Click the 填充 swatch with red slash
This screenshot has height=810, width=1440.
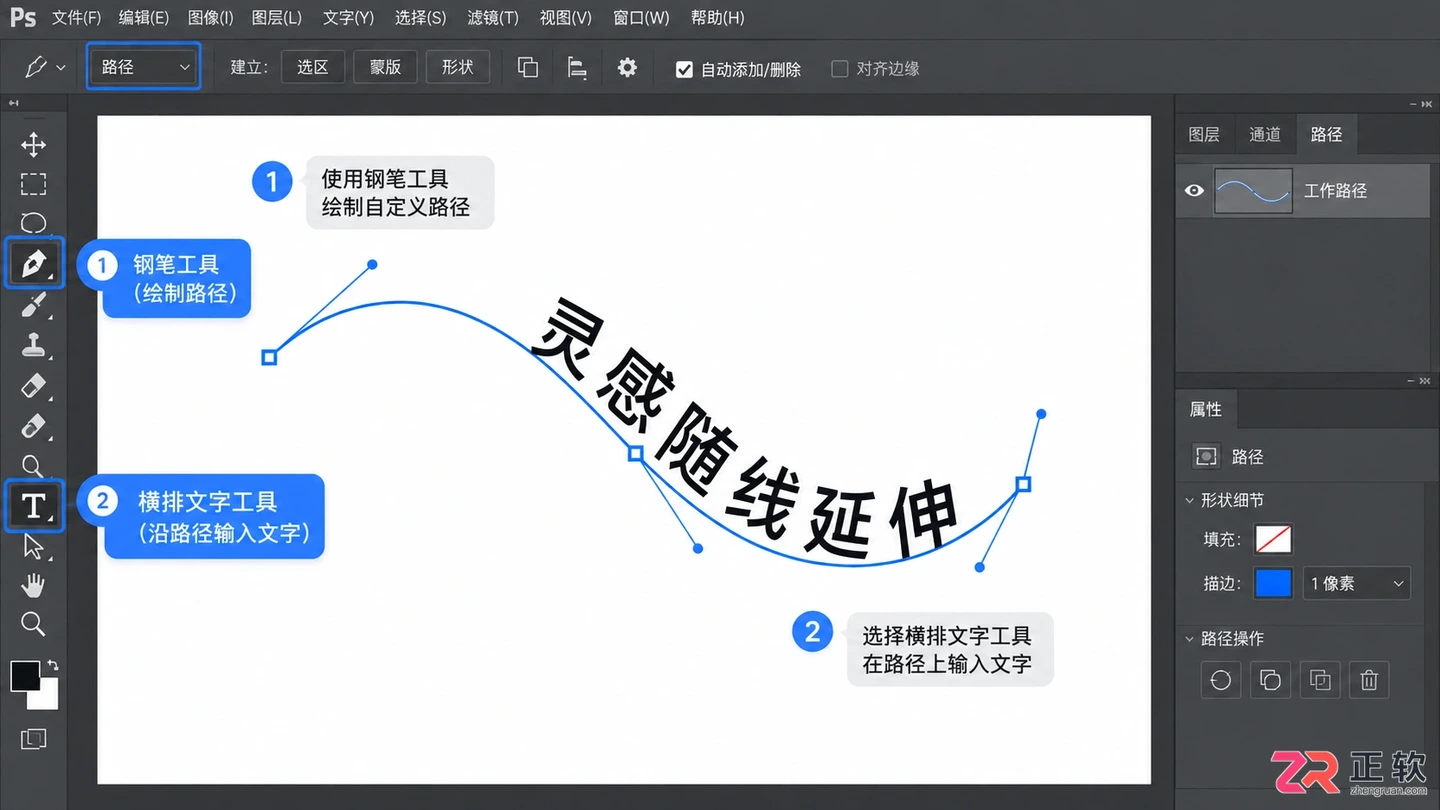coord(1273,539)
